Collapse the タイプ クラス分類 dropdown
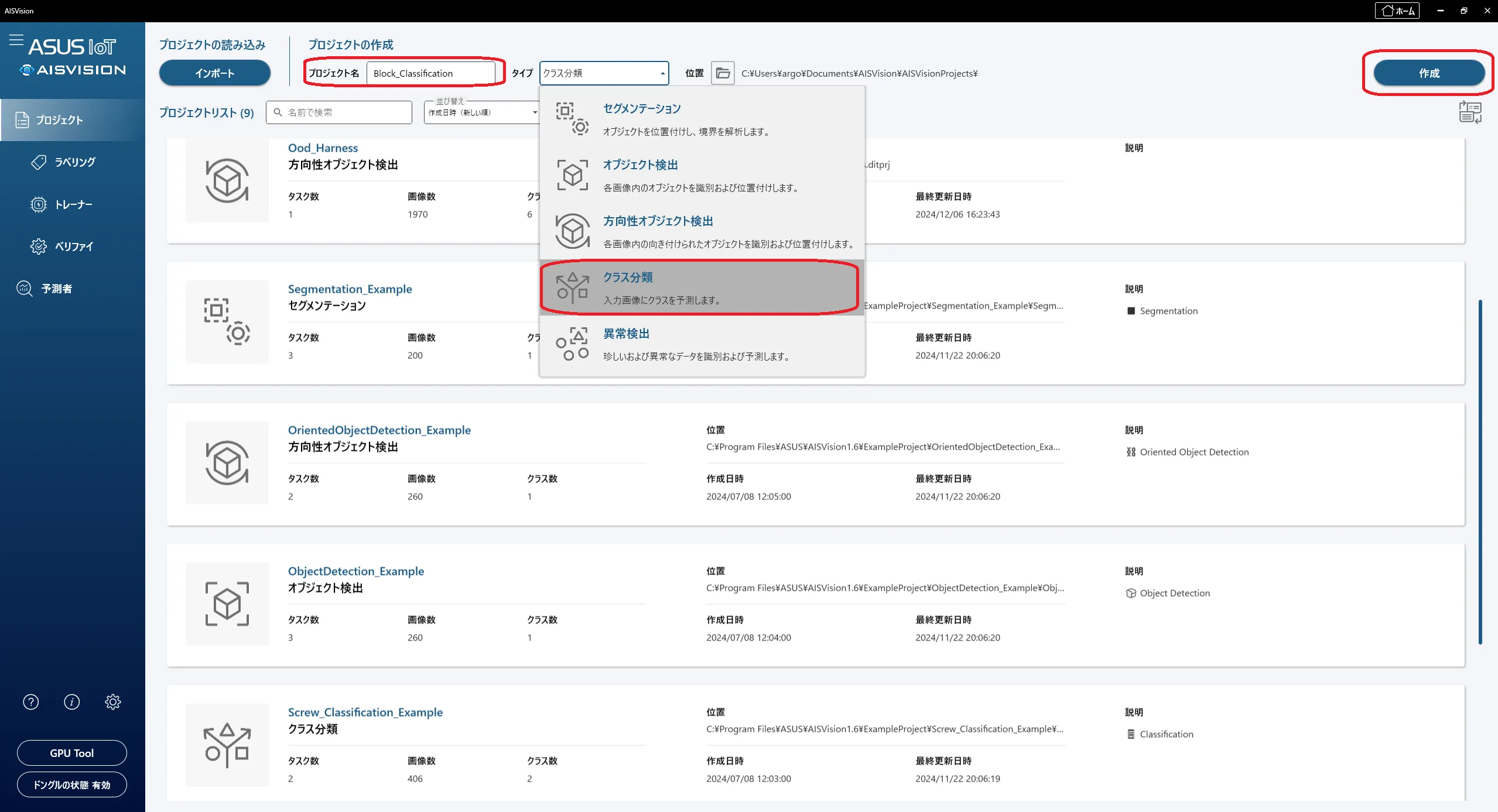Screen dimensions: 1498x812 click(x=604, y=73)
